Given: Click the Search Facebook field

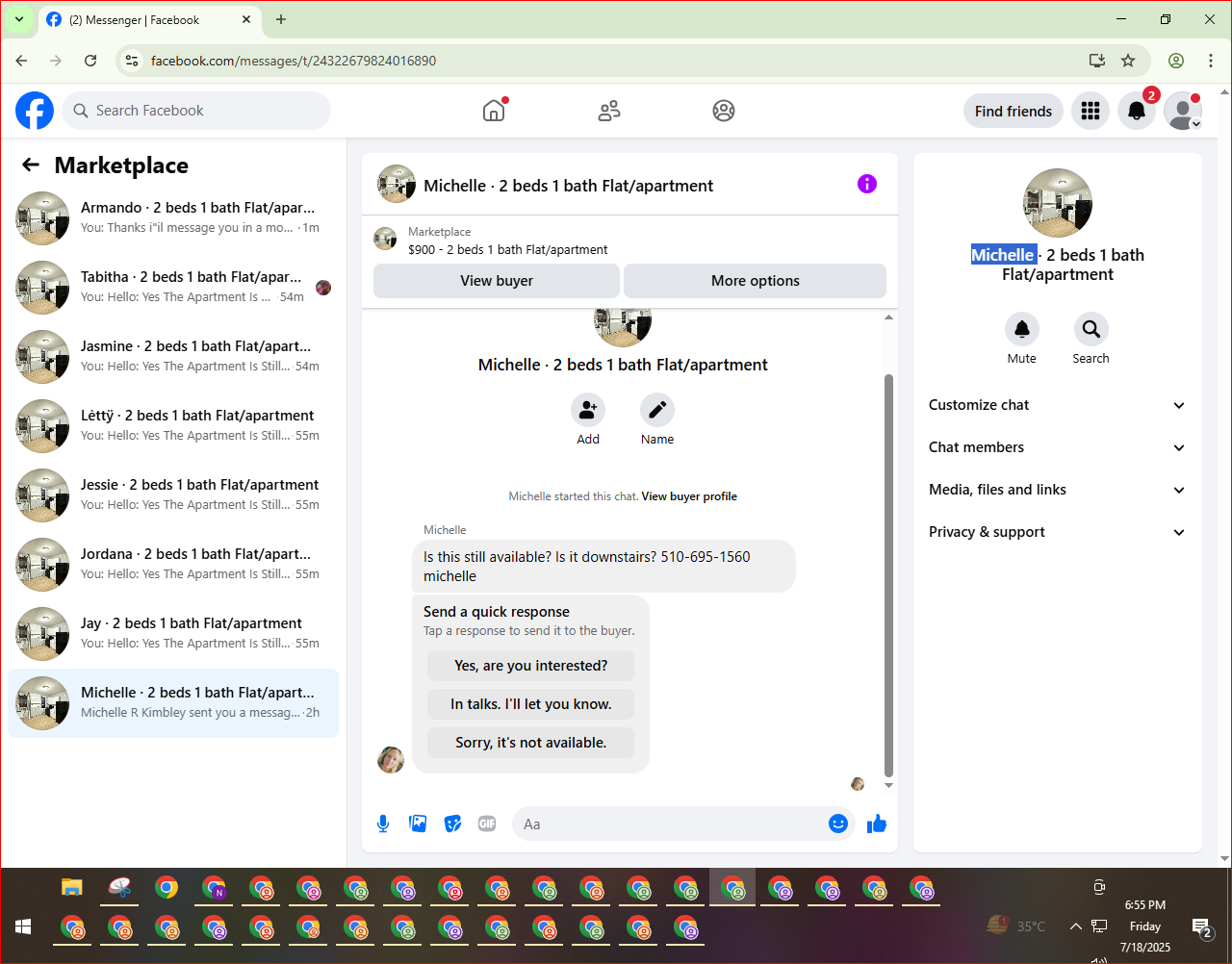Looking at the screenshot, I should [x=196, y=111].
